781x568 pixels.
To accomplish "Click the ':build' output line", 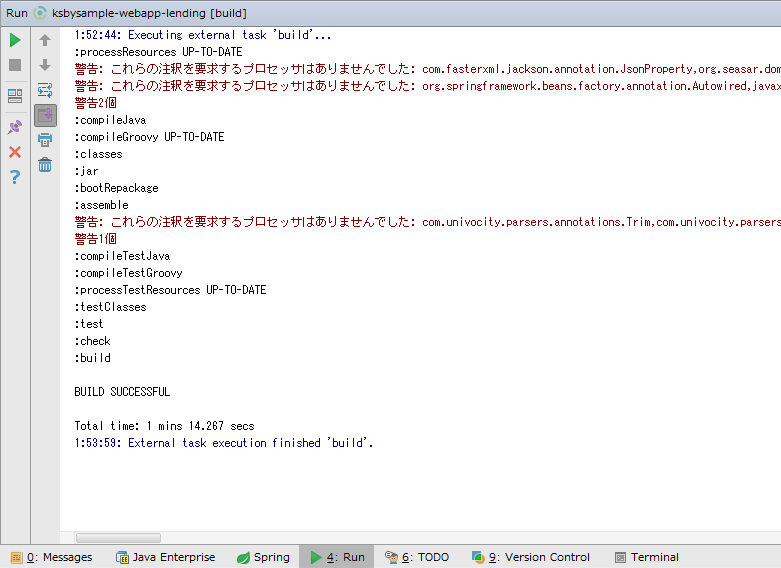I will (93, 358).
